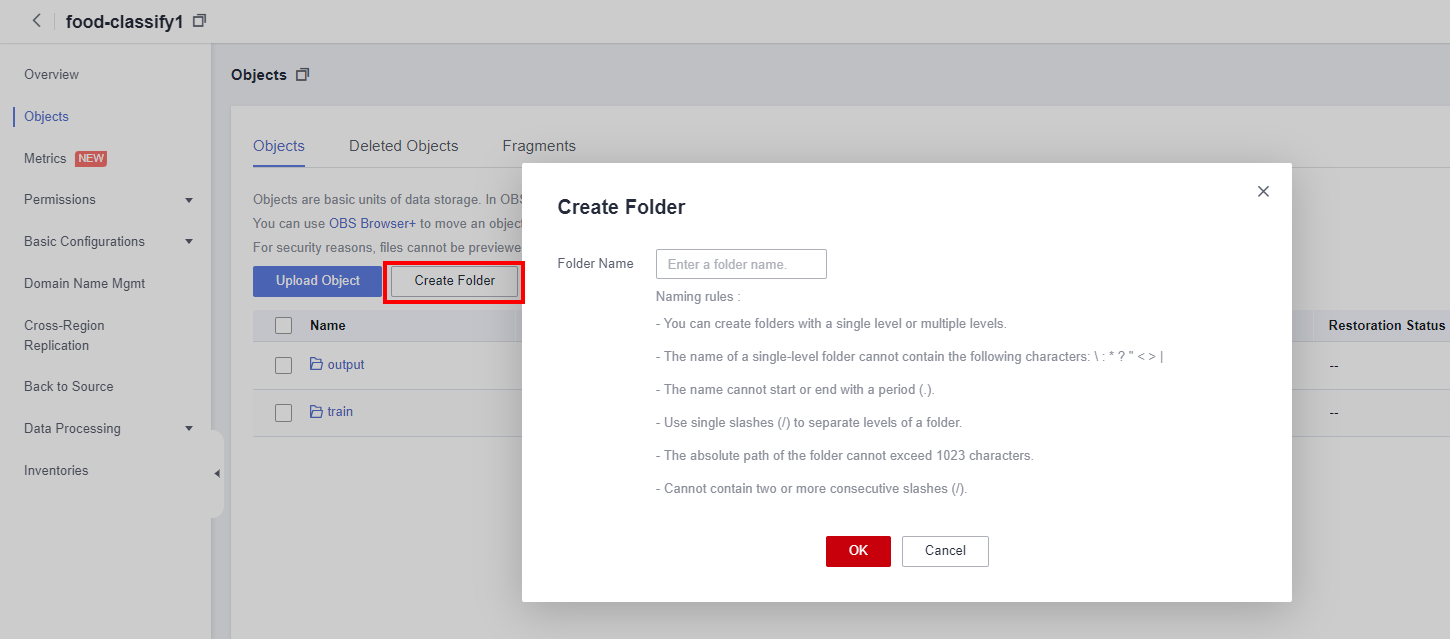Check the box for the train folder
This screenshot has width=1450, height=639.
click(283, 413)
